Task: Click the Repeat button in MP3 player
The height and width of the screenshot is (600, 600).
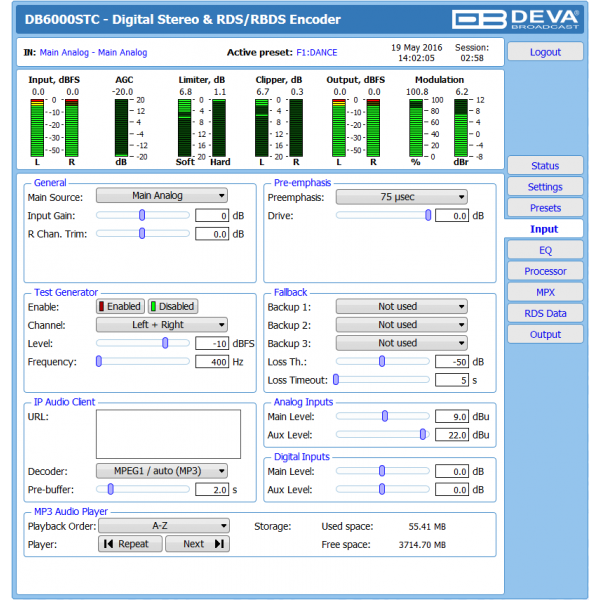Action: (130, 544)
